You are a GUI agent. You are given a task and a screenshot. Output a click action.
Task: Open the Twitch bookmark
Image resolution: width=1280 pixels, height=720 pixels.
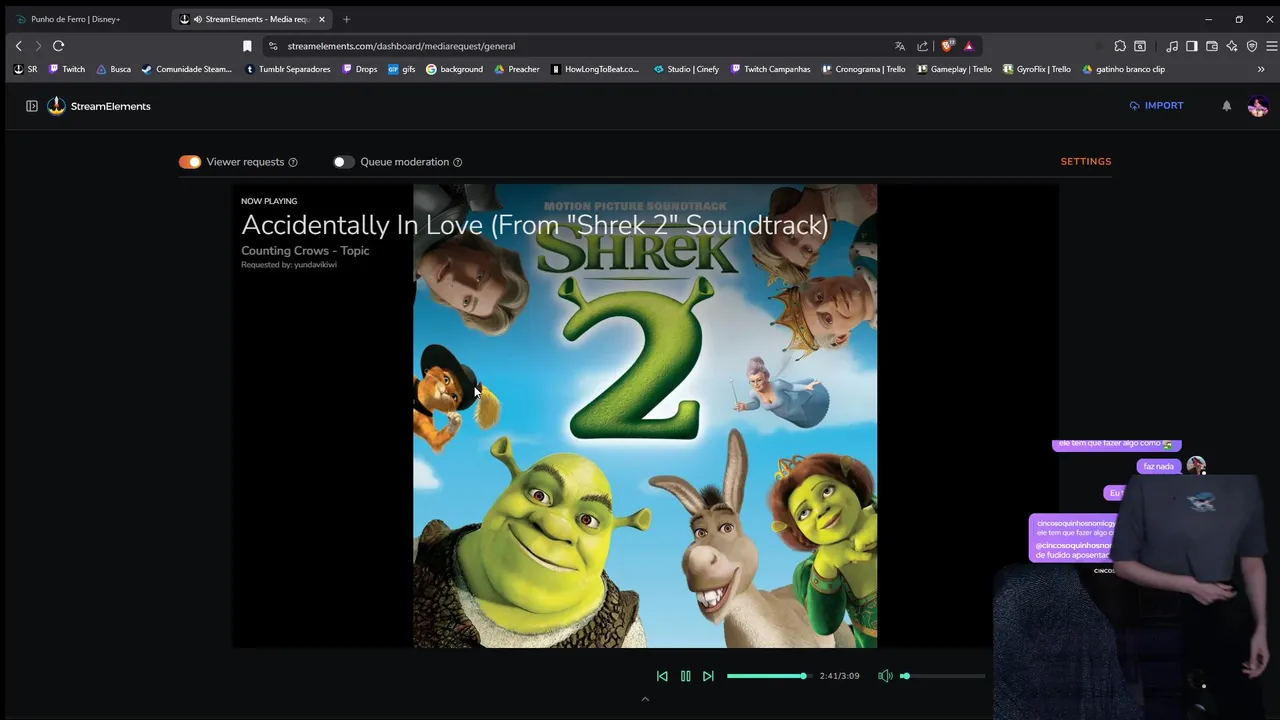[x=67, y=69]
